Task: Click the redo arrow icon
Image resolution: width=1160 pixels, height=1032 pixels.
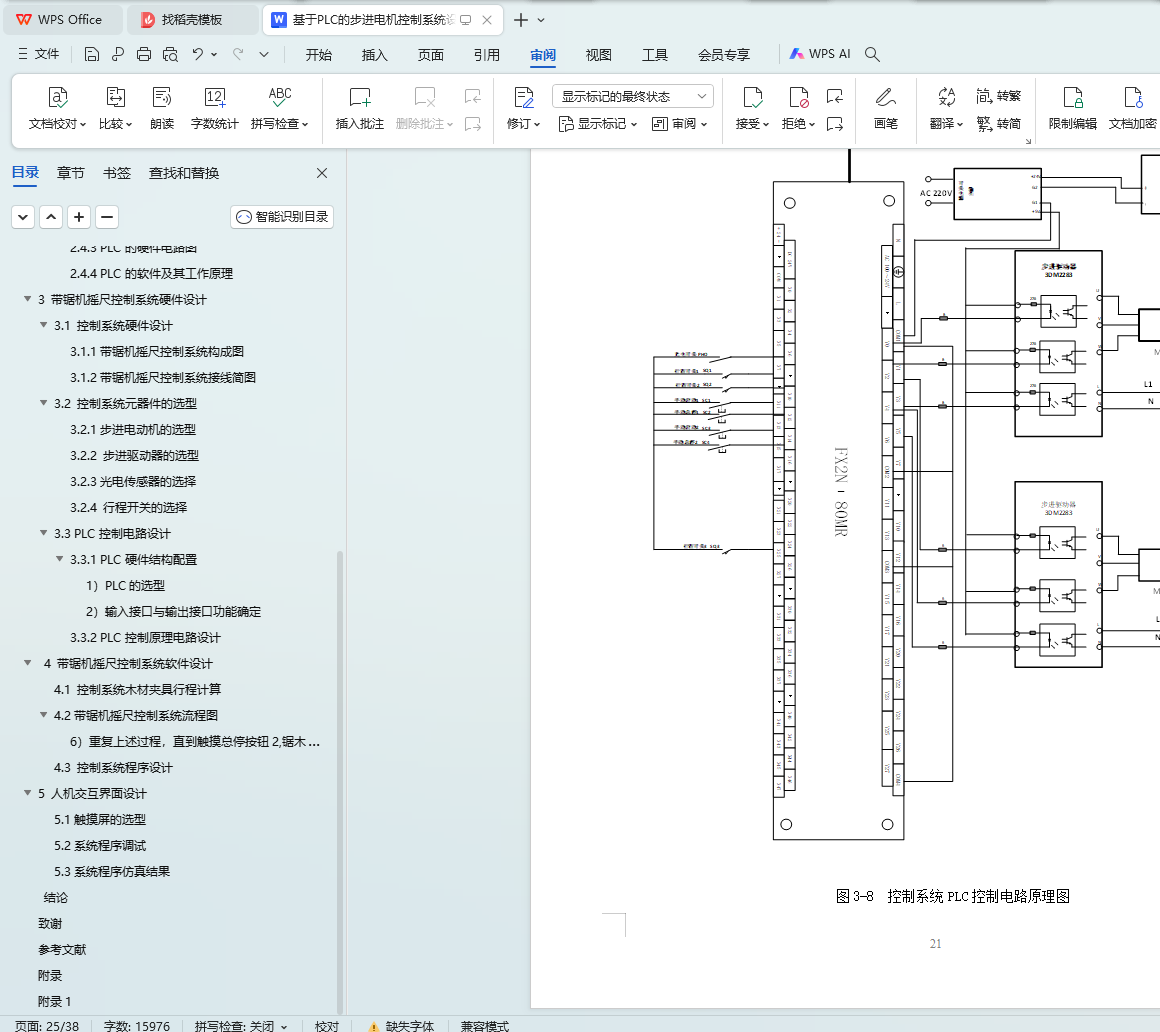Action: pos(237,54)
